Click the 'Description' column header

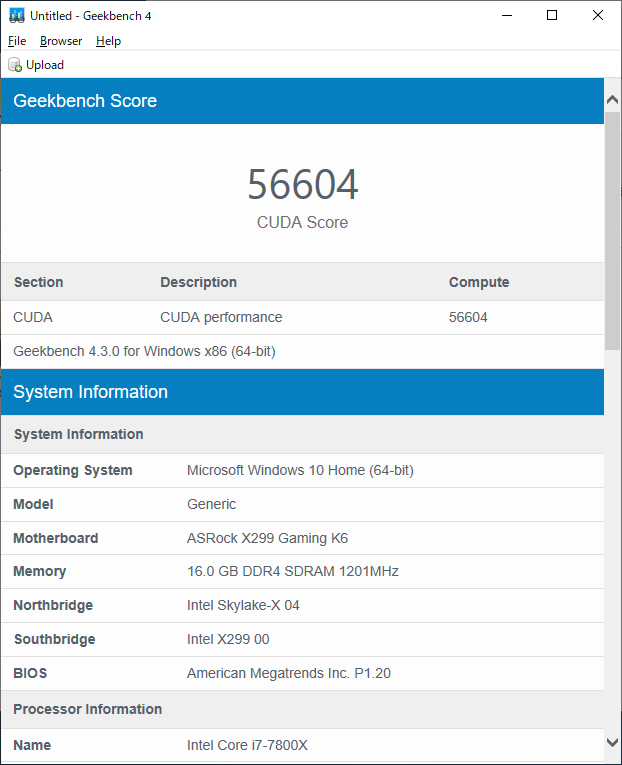pyautogui.click(x=199, y=282)
